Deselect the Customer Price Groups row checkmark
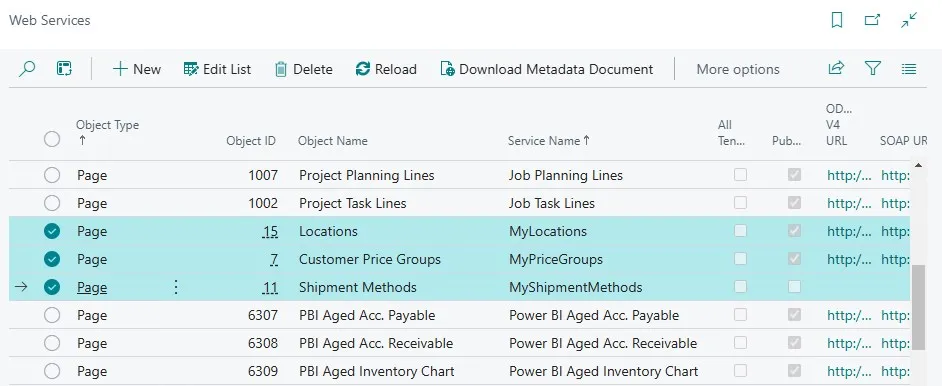The height and width of the screenshot is (386, 942). click(x=52, y=259)
